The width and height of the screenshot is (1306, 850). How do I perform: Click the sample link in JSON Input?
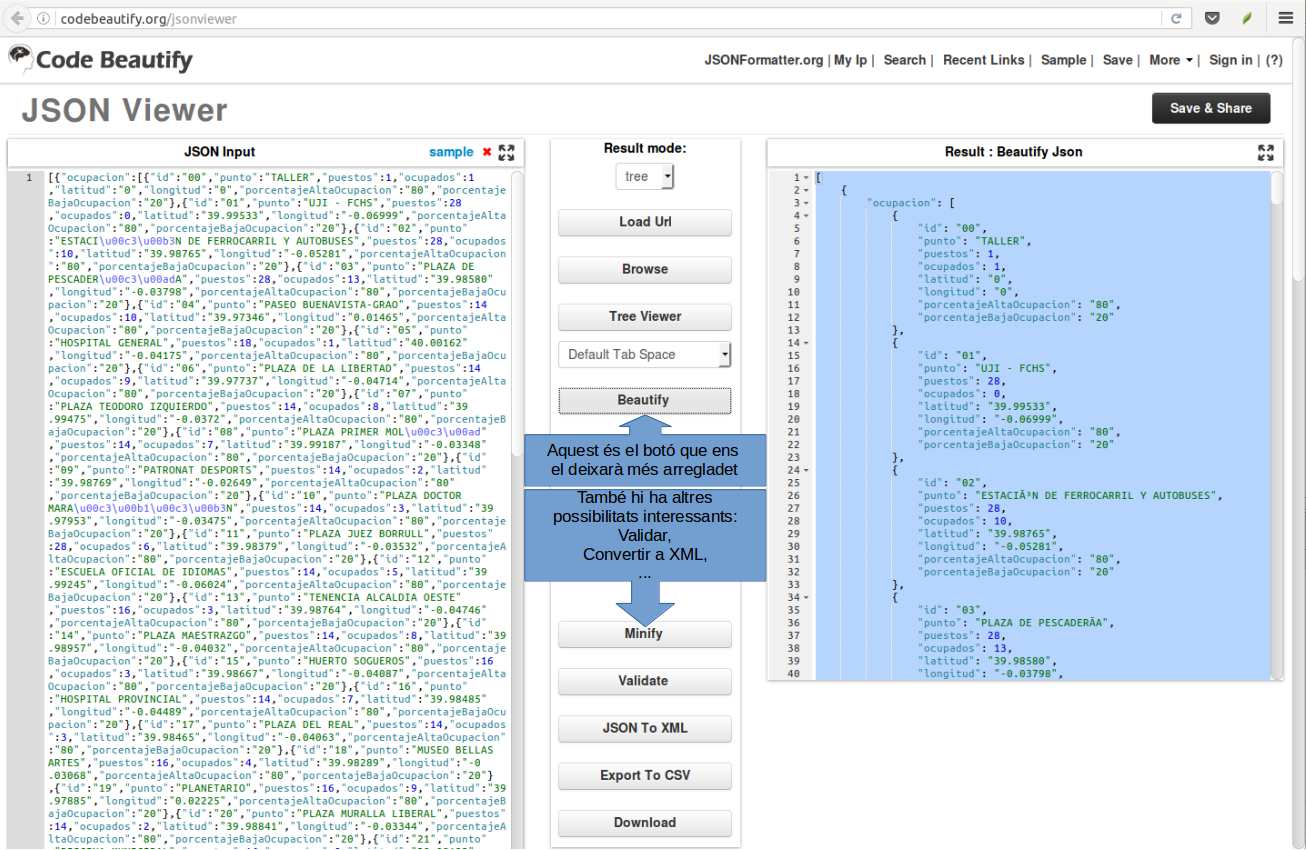[451, 152]
